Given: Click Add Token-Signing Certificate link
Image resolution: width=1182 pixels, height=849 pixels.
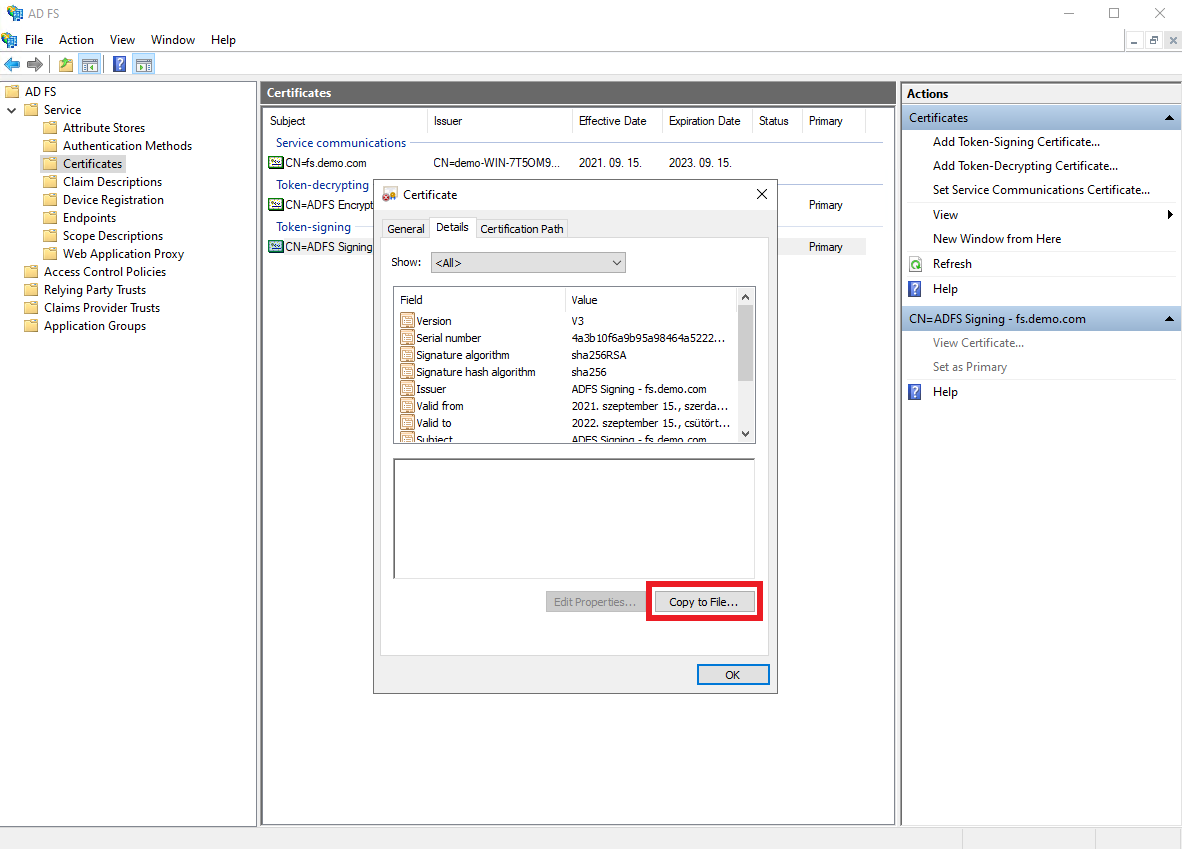Looking at the screenshot, I should point(1016,141).
